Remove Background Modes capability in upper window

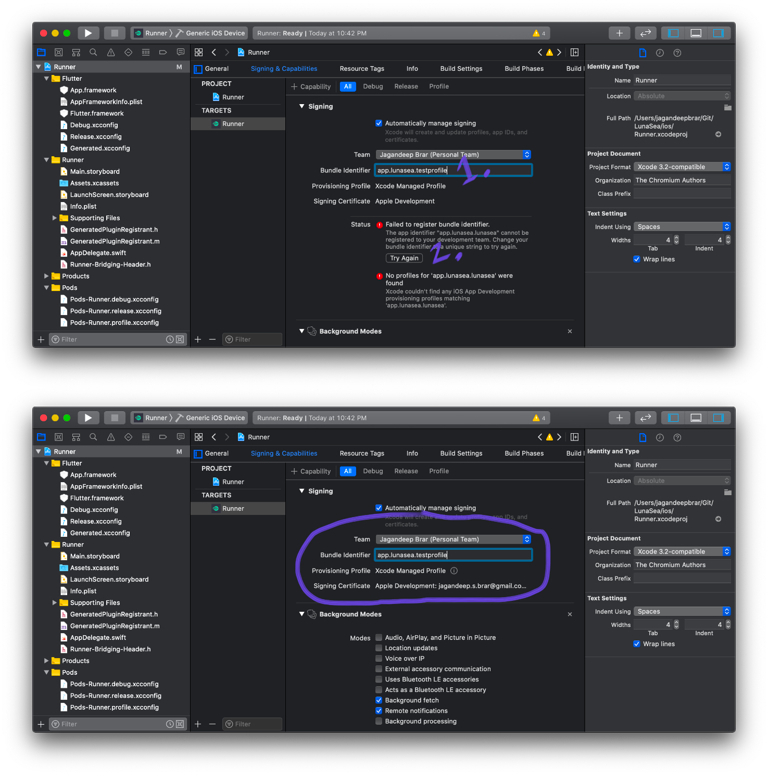[x=570, y=331]
